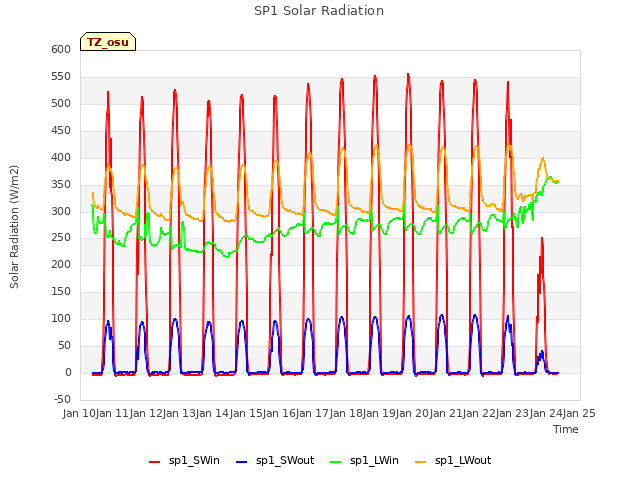Click the 500 y-axis tick label

point(61,103)
